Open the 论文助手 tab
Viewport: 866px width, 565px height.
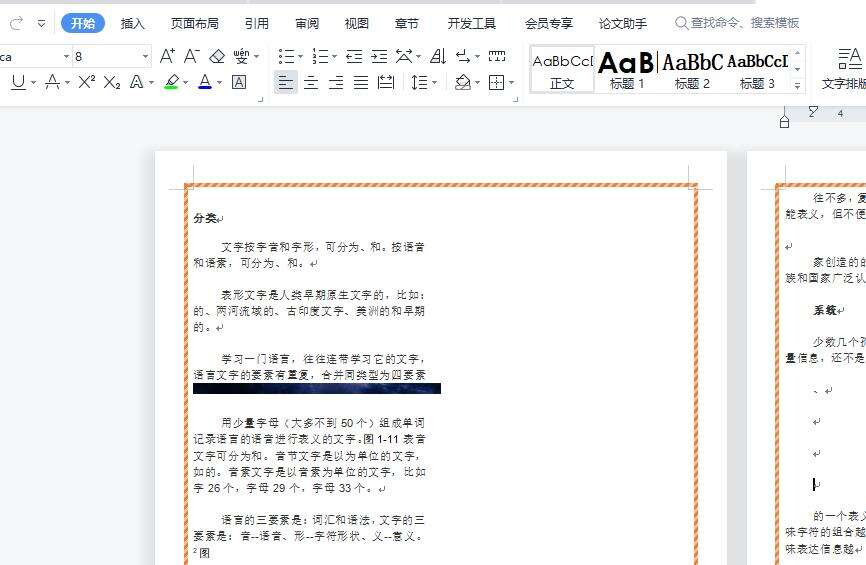[x=622, y=23]
